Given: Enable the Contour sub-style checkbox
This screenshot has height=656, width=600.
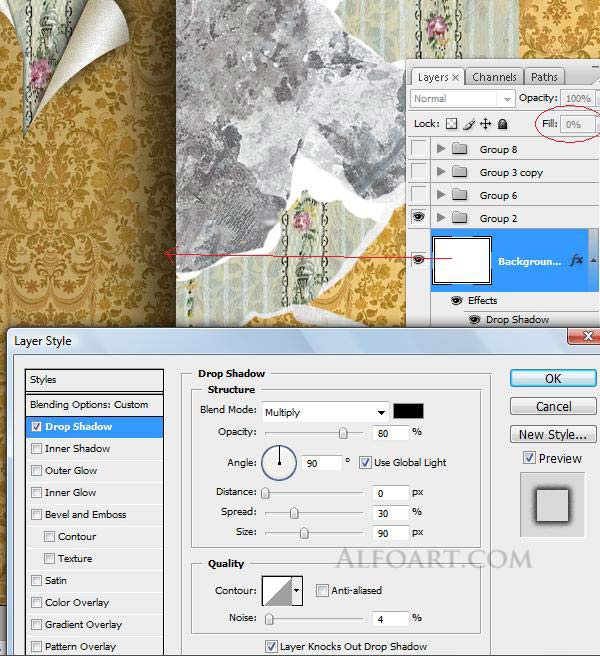Looking at the screenshot, I should [49, 536].
